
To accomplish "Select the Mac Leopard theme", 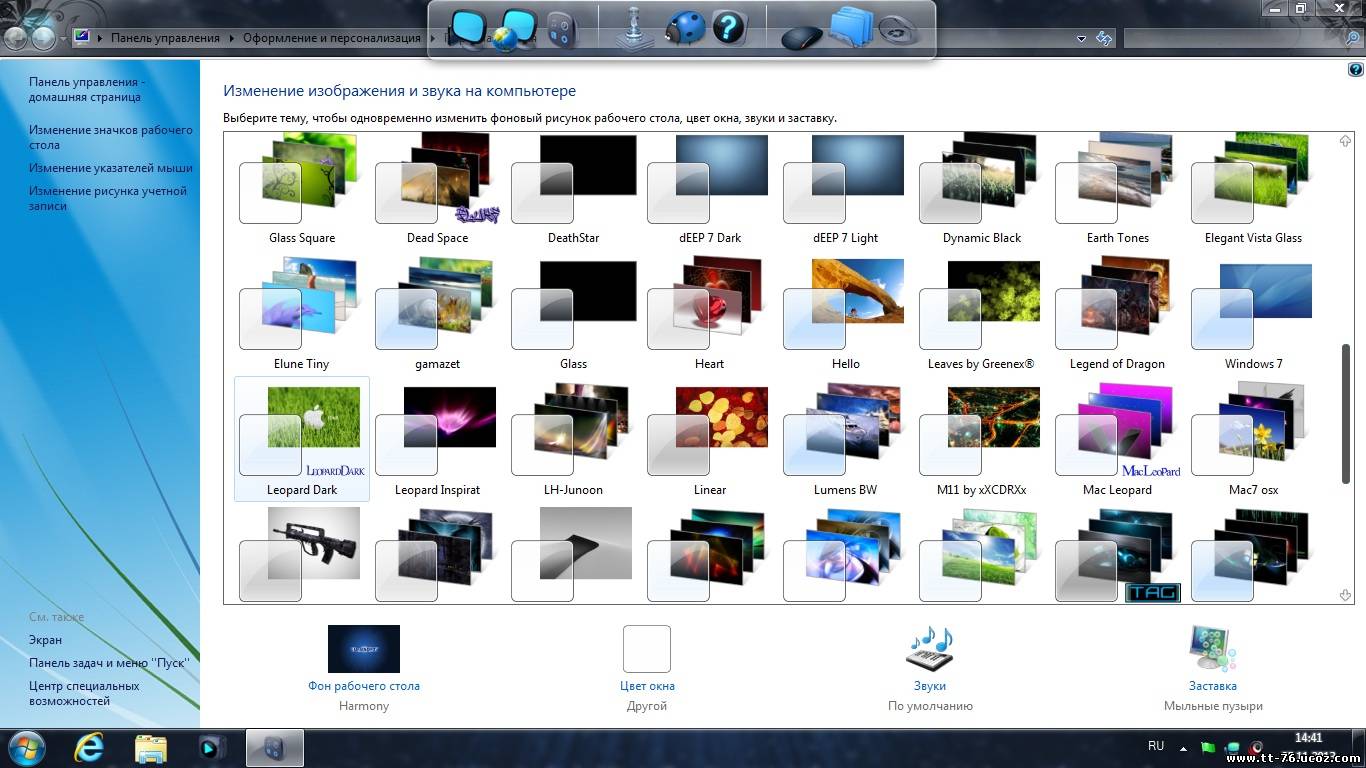I will [1117, 439].
